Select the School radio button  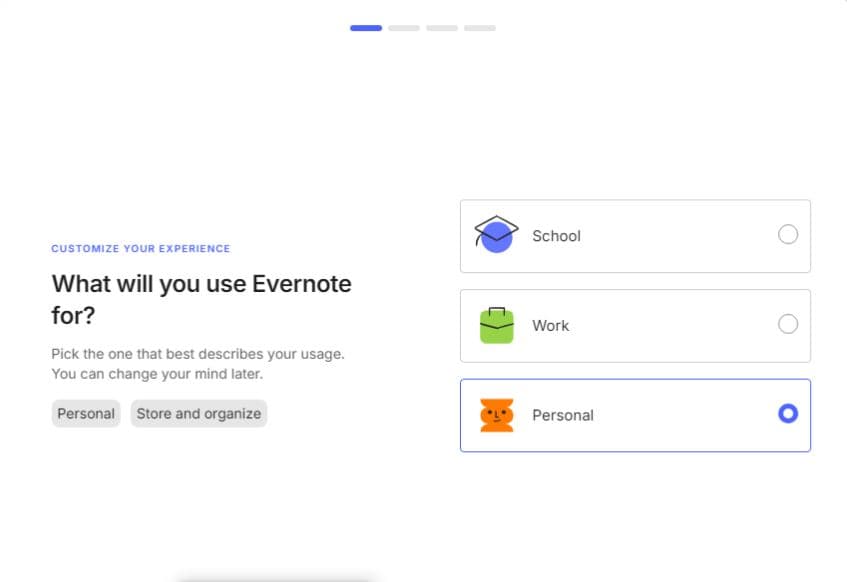click(x=788, y=235)
